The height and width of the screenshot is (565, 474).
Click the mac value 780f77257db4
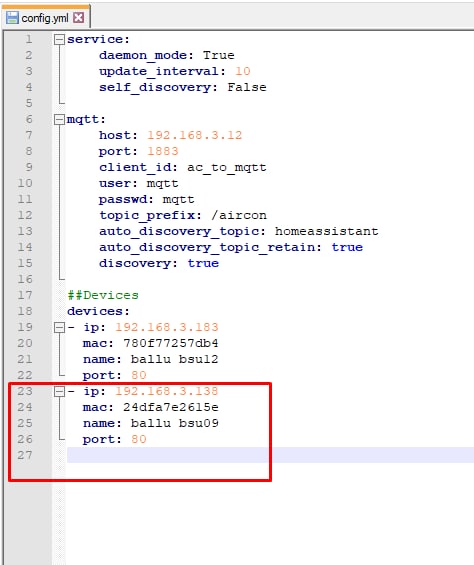(x=170, y=343)
